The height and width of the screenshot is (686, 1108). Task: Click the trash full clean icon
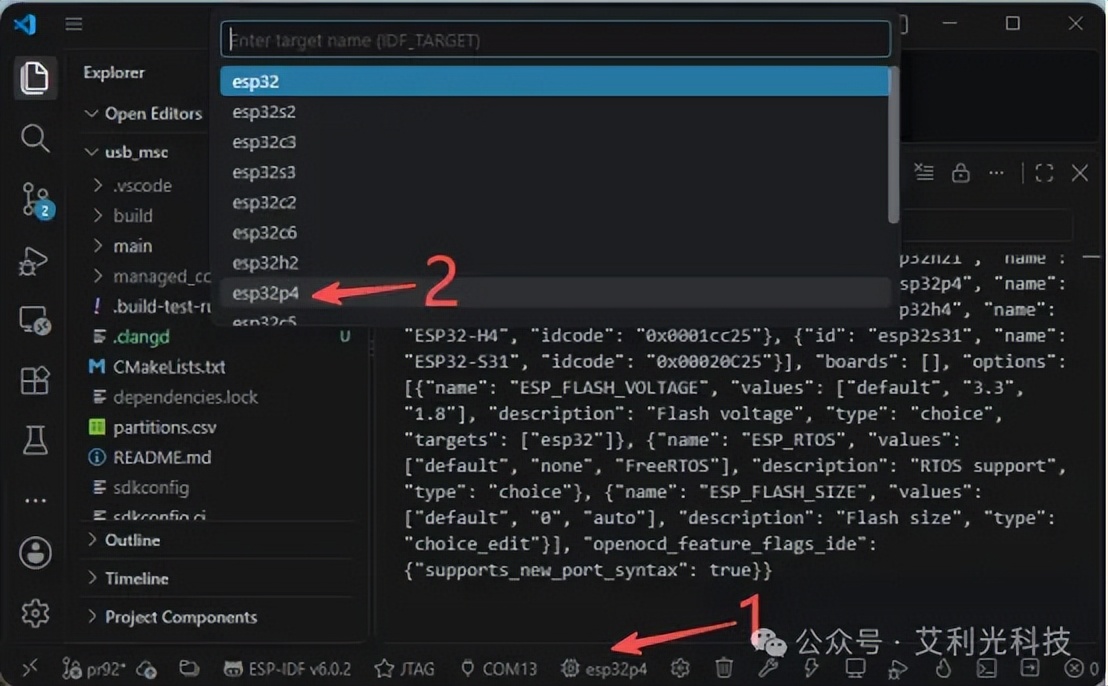pos(724,668)
